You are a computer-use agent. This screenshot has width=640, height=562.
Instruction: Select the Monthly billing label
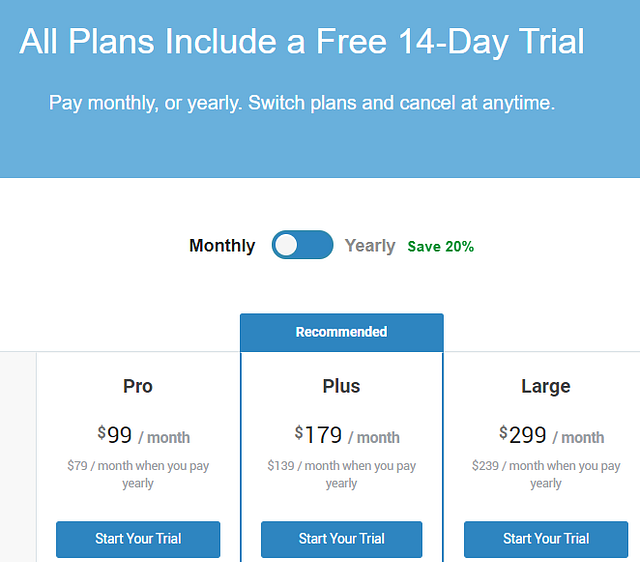coord(222,245)
